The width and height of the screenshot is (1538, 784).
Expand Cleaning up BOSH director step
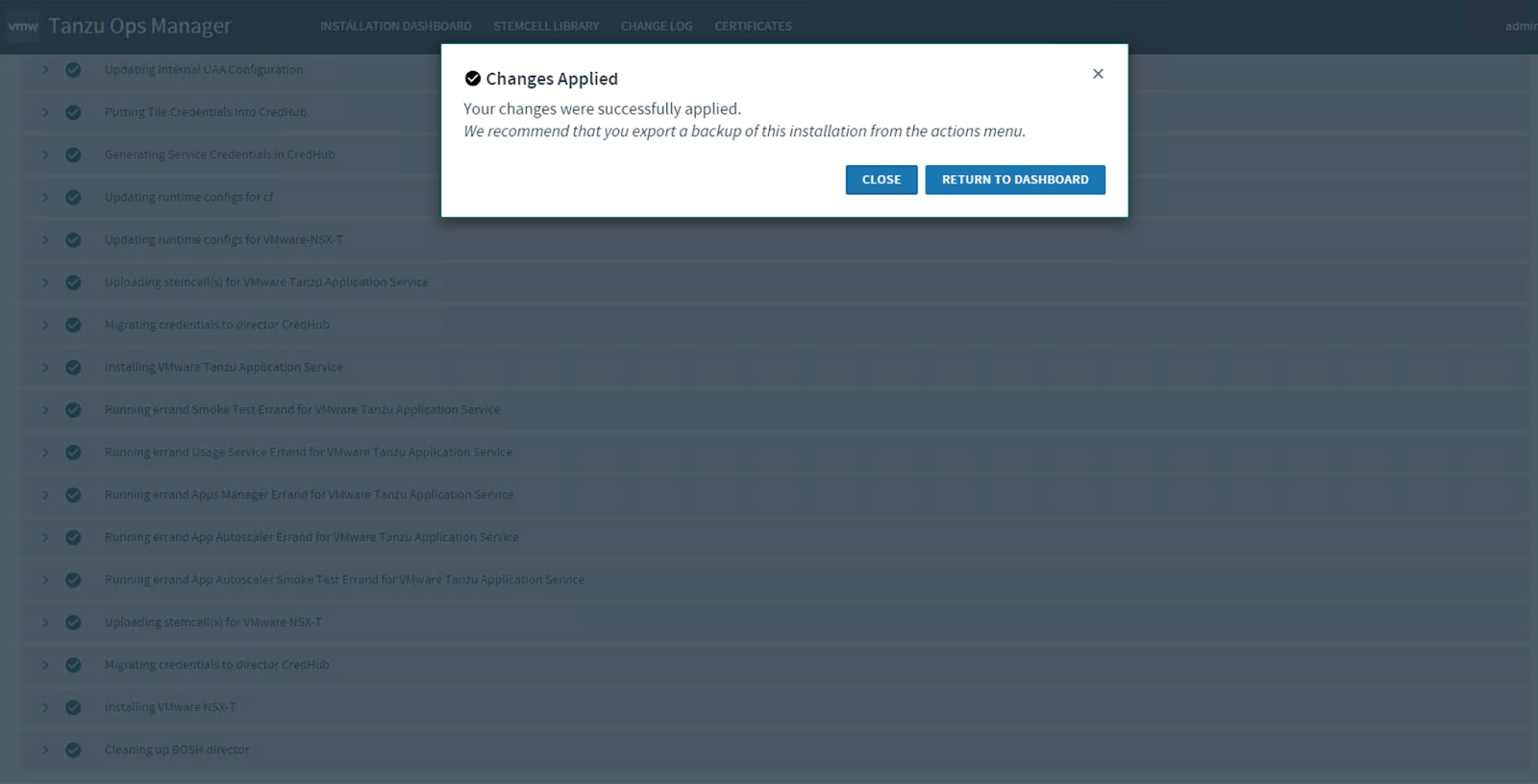[45, 749]
